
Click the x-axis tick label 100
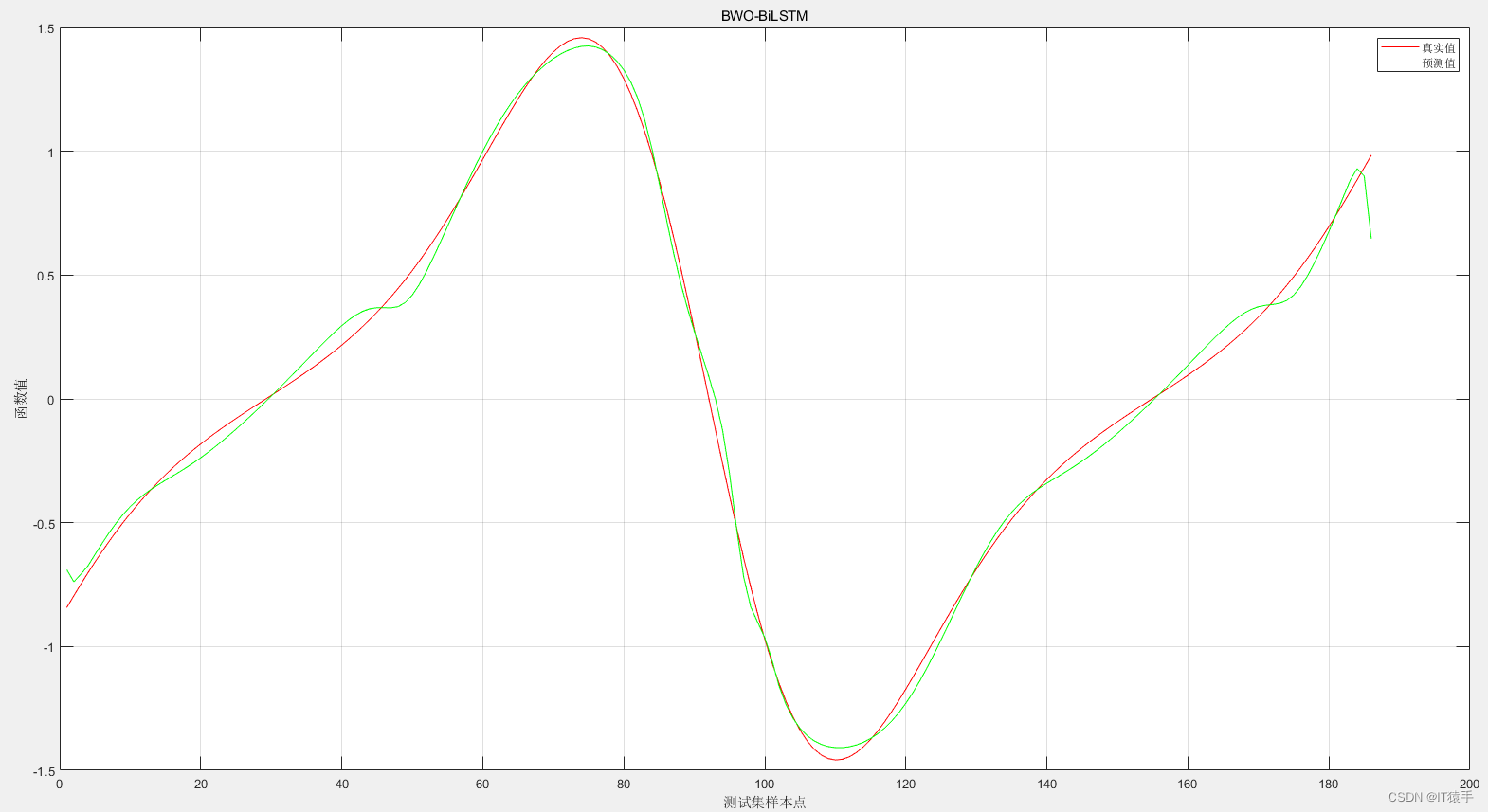(x=764, y=784)
